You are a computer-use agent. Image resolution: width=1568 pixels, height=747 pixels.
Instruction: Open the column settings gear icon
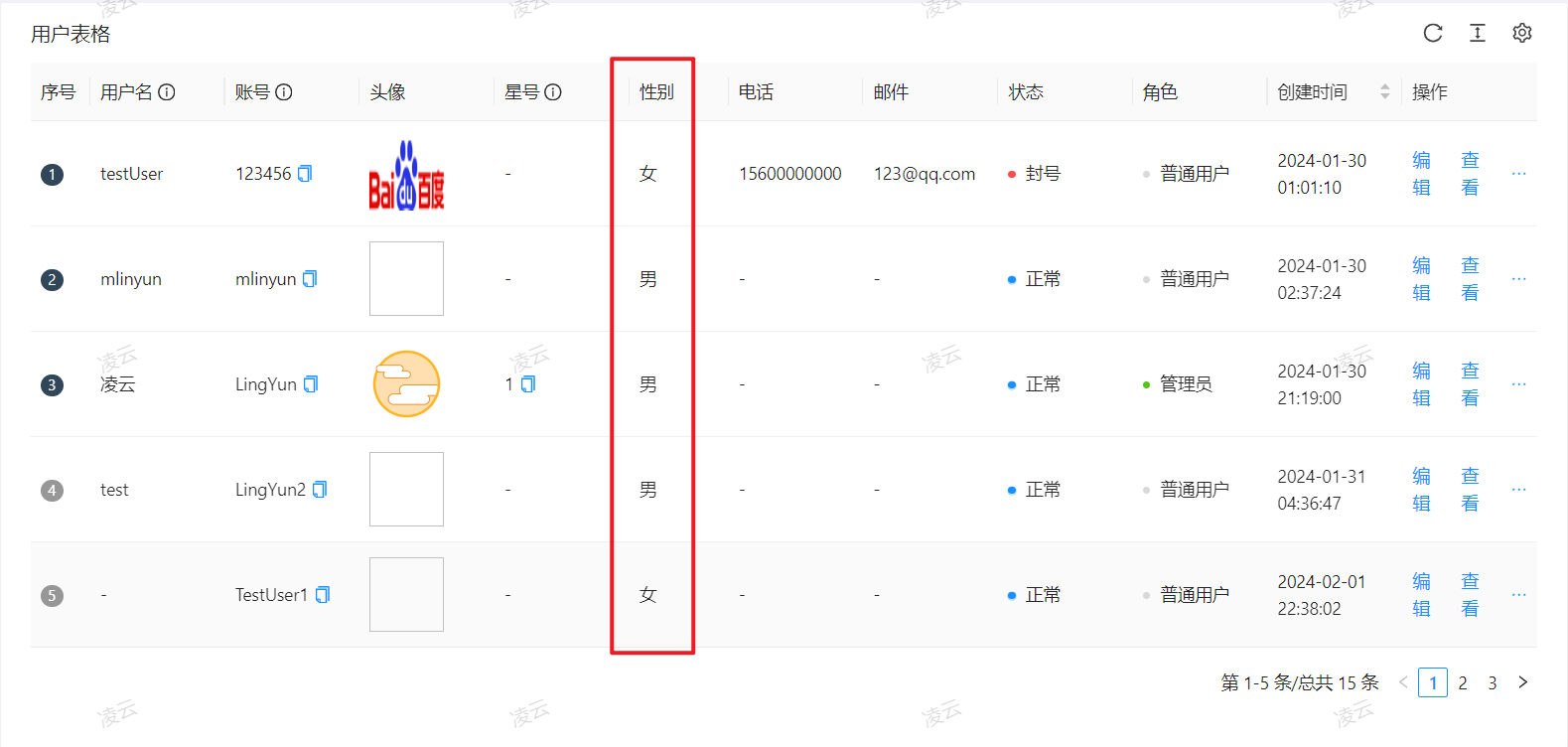pyautogui.click(x=1521, y=34)
